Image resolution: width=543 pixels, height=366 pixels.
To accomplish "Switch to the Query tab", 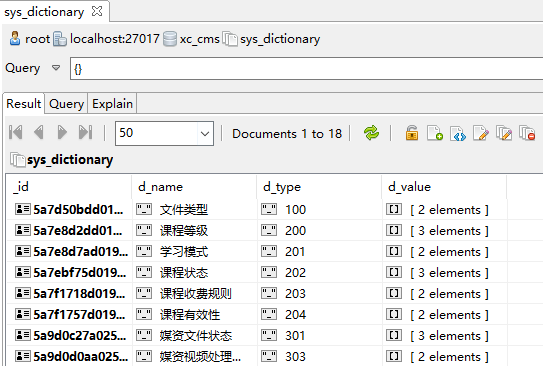I will pos(66,104).
